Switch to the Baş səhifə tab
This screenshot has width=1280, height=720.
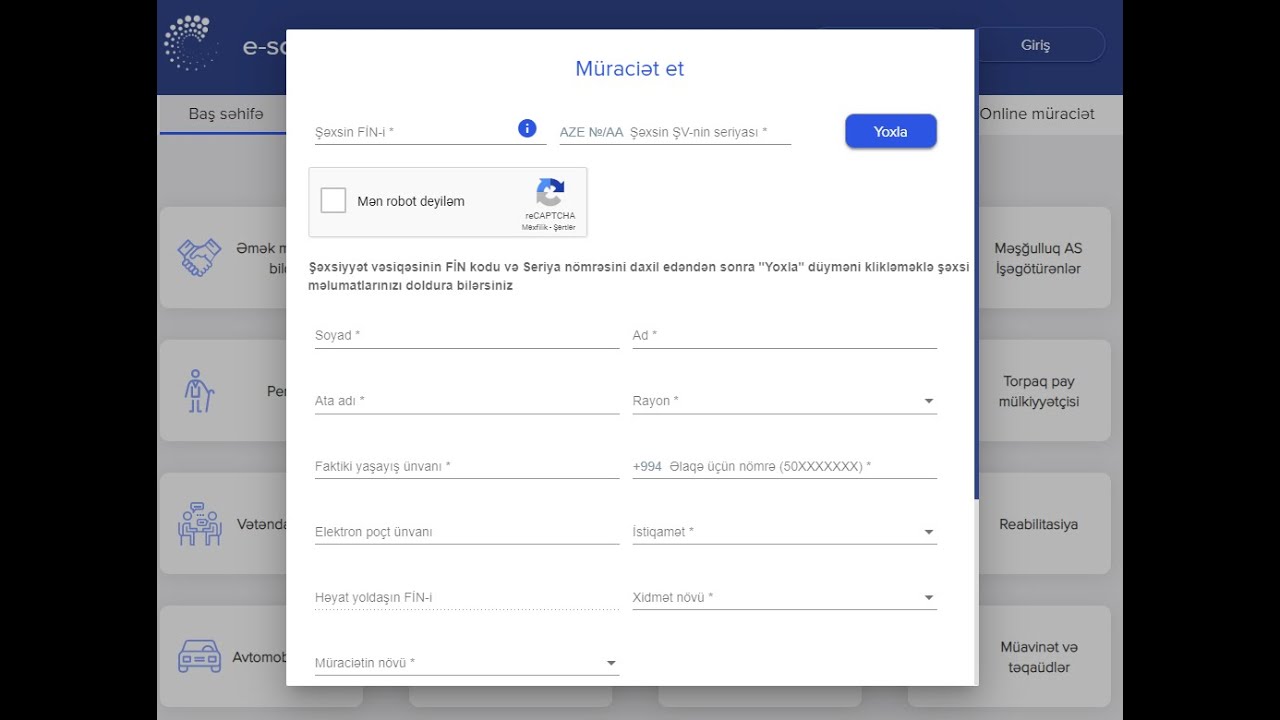[226, 114]
